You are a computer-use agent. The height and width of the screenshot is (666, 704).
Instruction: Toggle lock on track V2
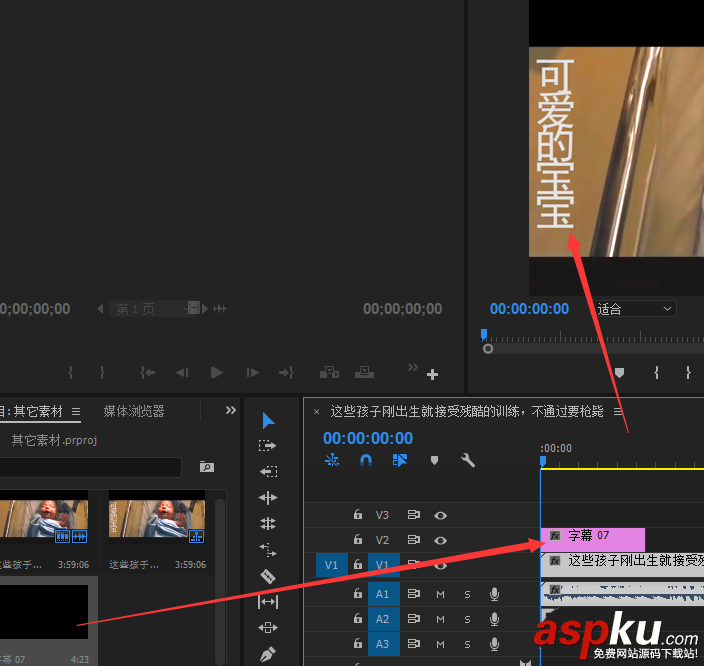click(358, 539)
